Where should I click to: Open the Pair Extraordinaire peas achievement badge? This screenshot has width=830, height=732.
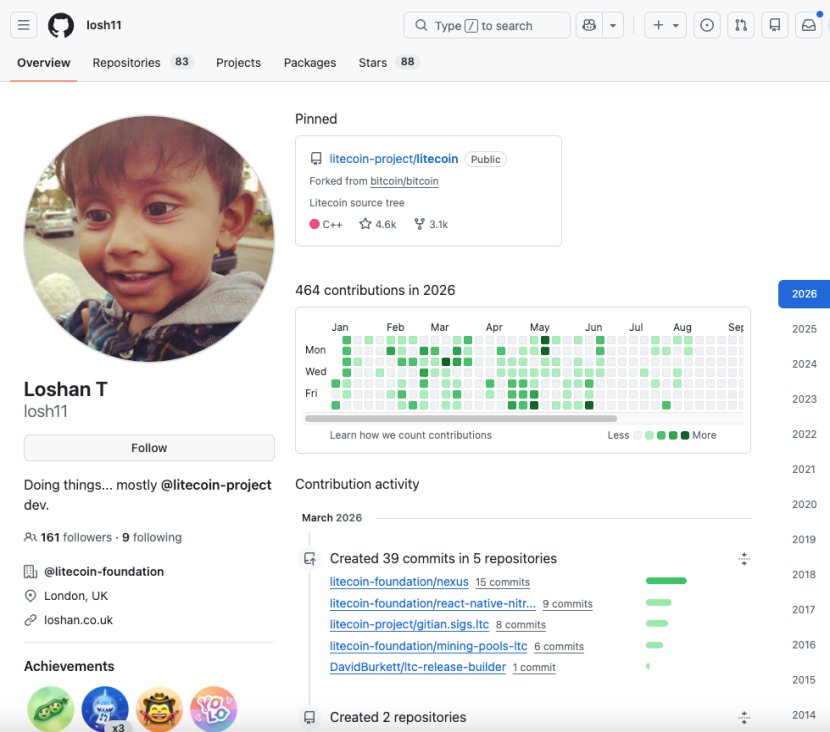(x=51, y=709)
